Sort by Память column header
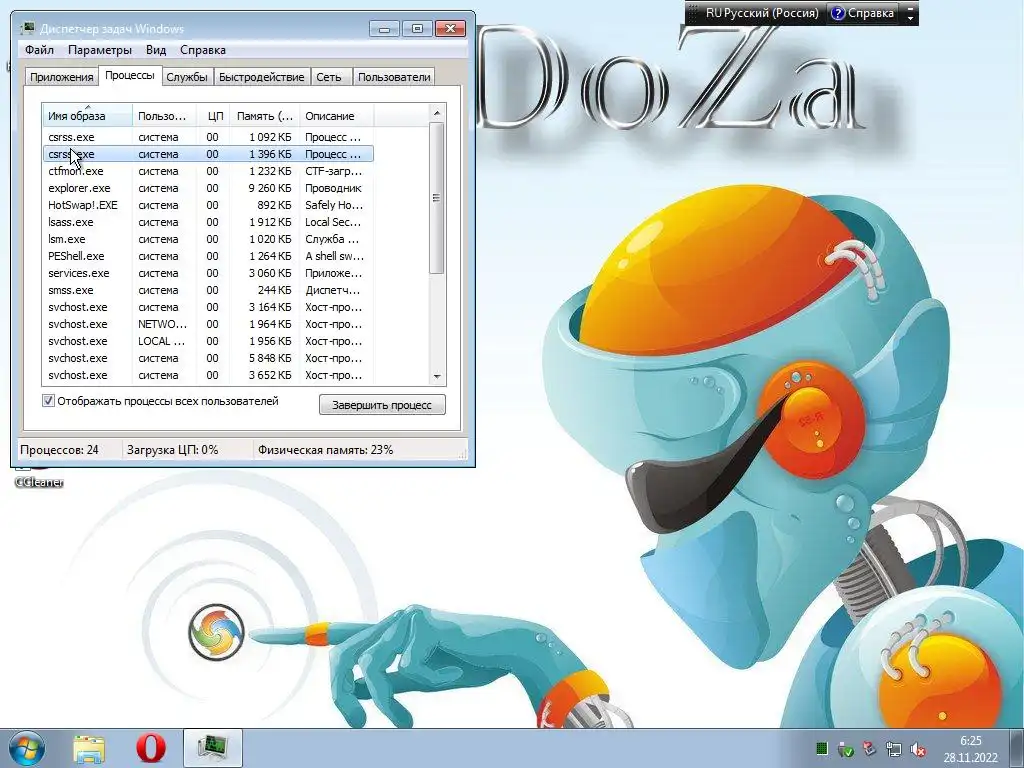This screenshot has height=768, width=1024. click(x=264, y=116)
